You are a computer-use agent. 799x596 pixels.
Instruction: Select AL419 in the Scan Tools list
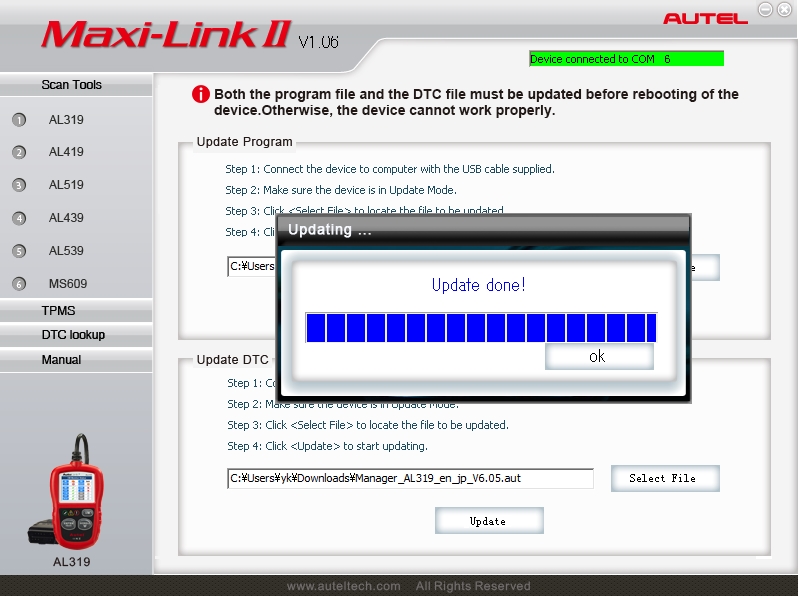coord(66,152)
